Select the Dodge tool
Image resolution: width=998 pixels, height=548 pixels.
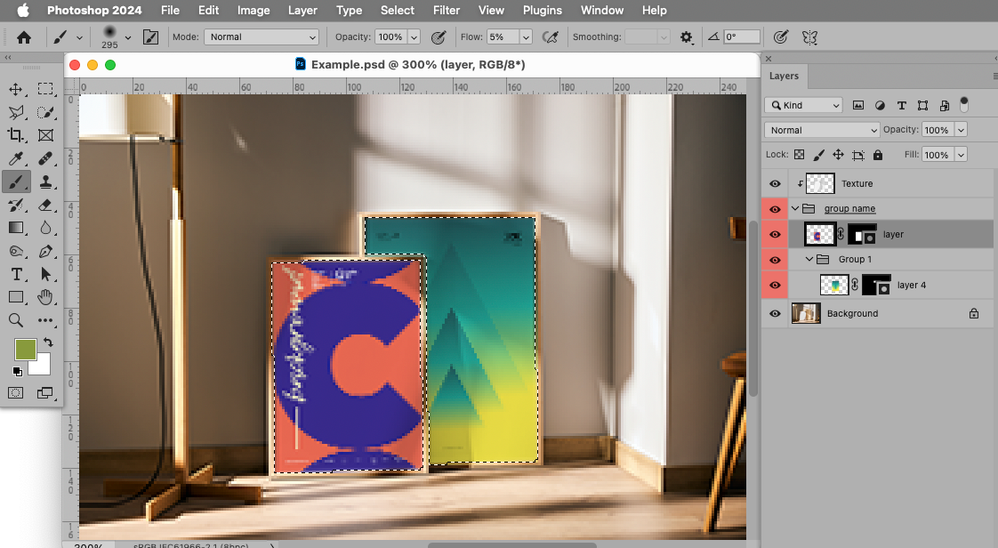(16, 251)
